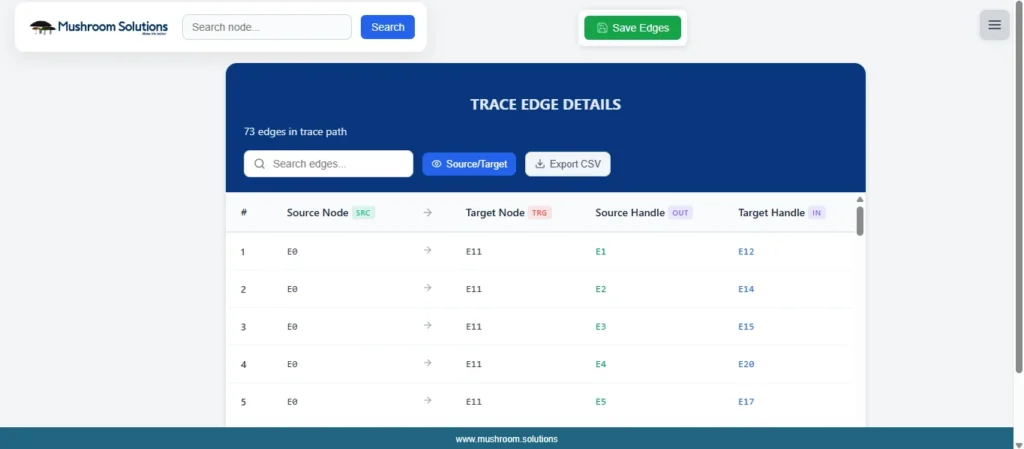
Task: Export edges using Export CSV button
Action: pyautogui.click(x=567, y=164)
